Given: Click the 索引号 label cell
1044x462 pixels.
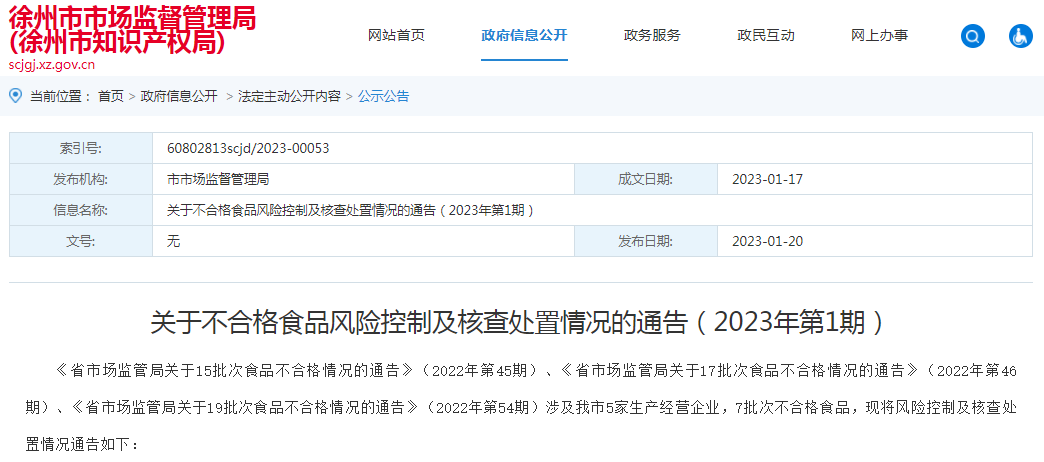Looking at the screenshot, I should tap(81, 148).
